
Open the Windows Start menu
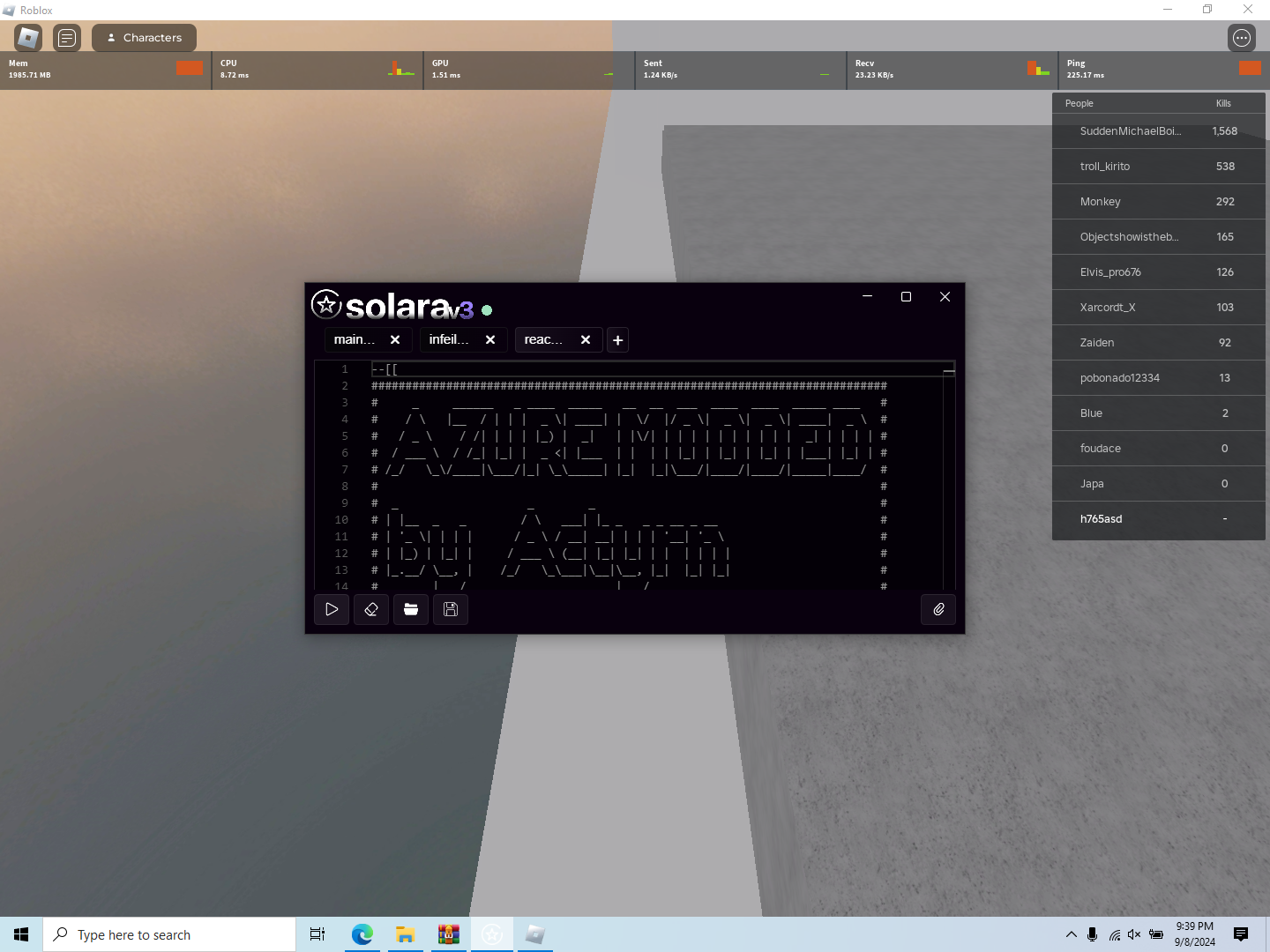coord(21,934)
